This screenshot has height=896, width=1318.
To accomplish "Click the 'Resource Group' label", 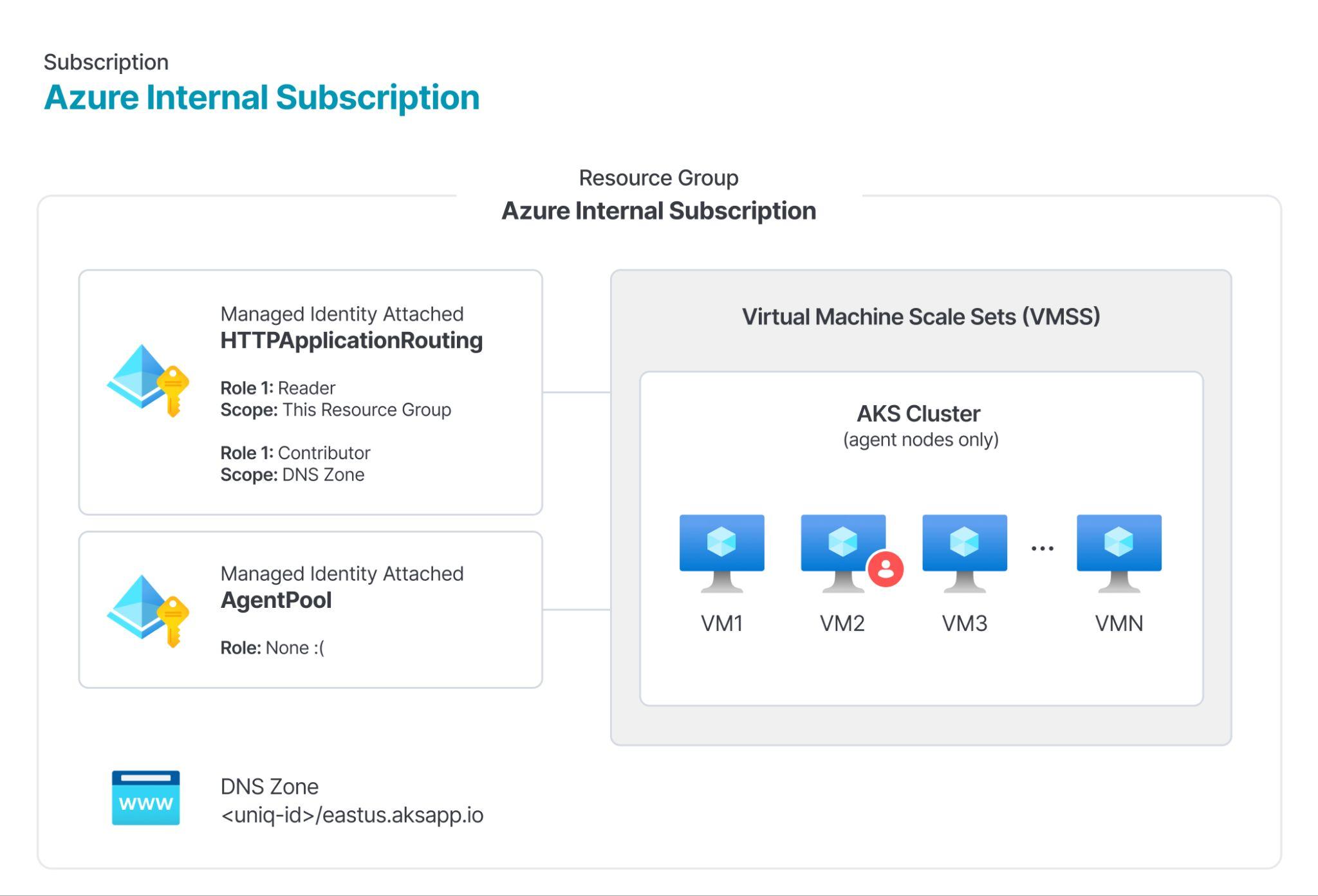I will click(x=658, y=178).
